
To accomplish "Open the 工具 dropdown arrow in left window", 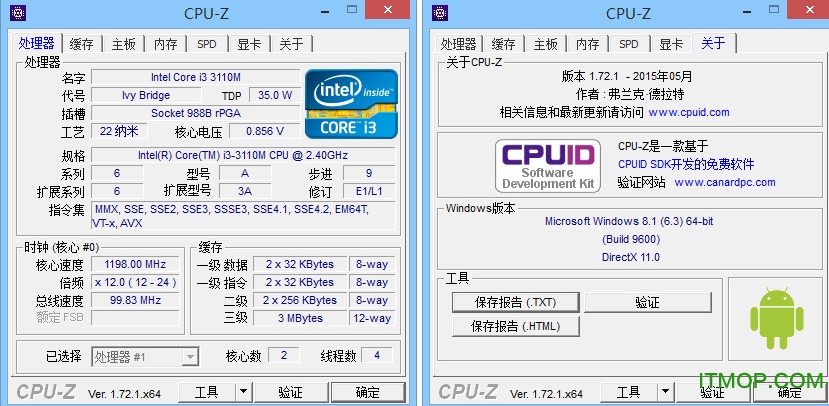I will coord(243,392).
